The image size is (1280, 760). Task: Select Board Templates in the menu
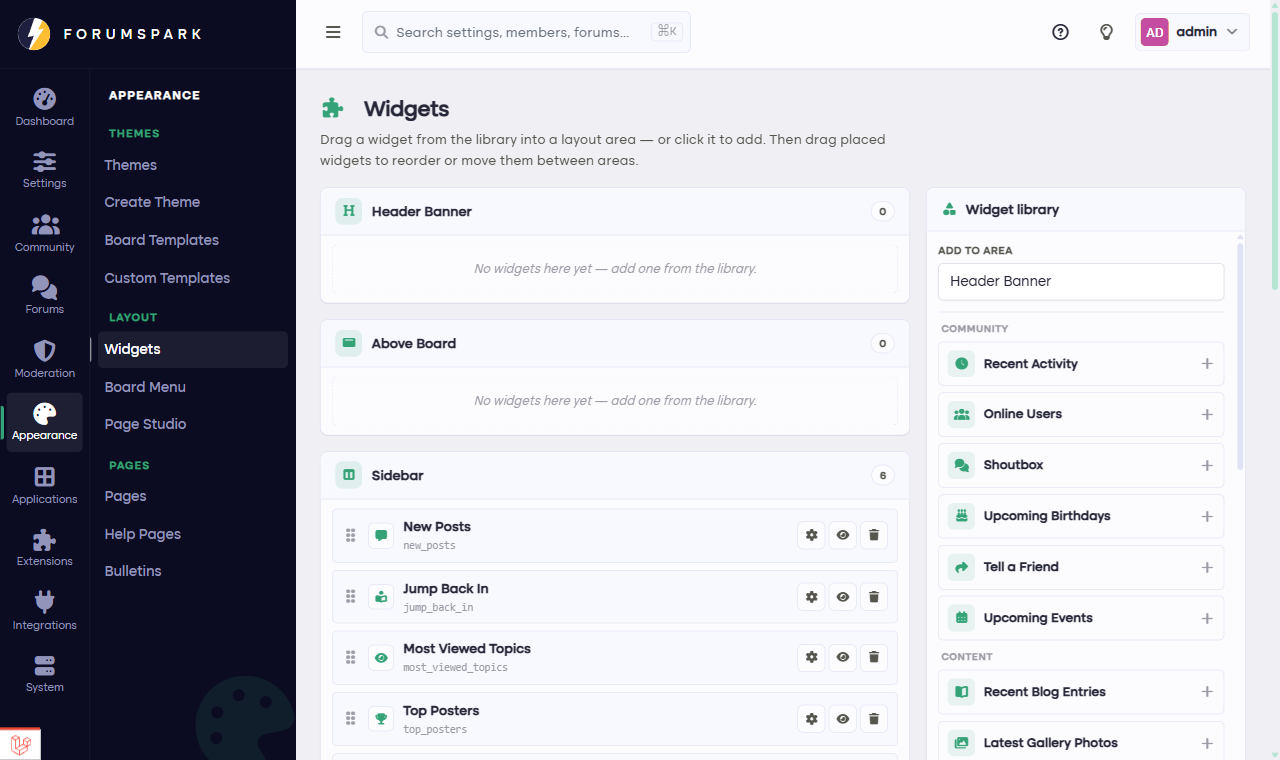(193, 240)
